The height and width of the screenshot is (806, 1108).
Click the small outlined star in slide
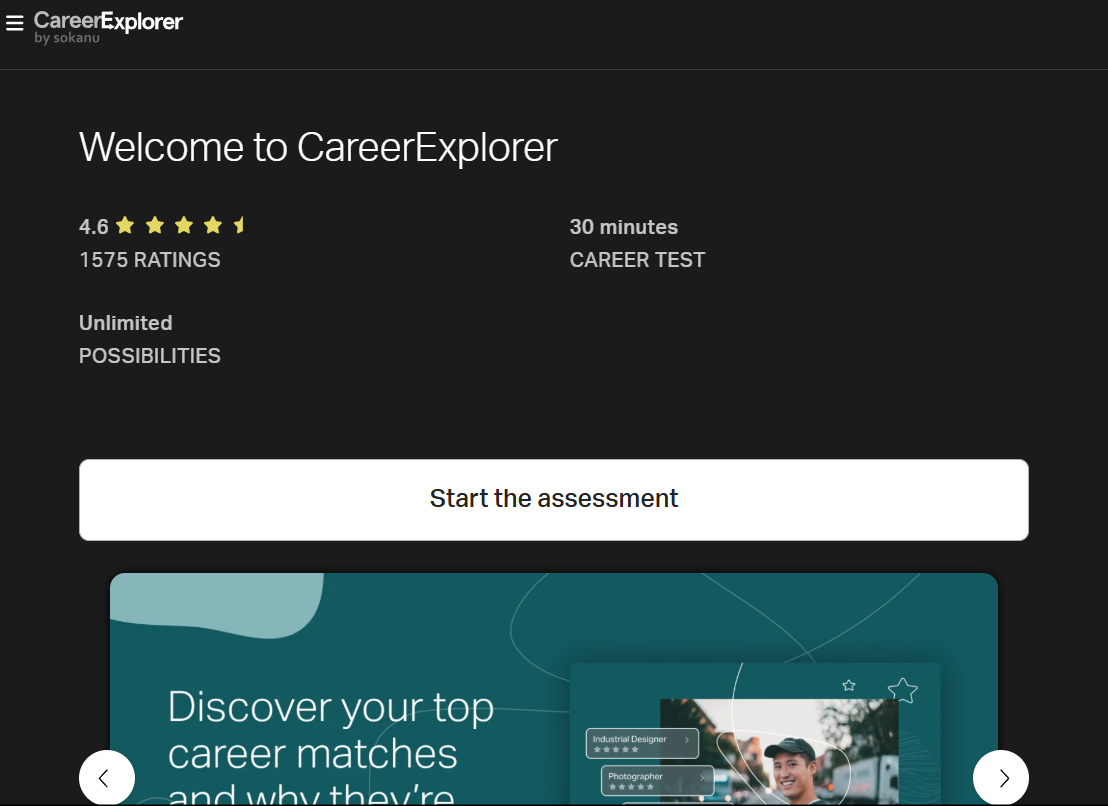pyautogui.click(x=849, y=685)
